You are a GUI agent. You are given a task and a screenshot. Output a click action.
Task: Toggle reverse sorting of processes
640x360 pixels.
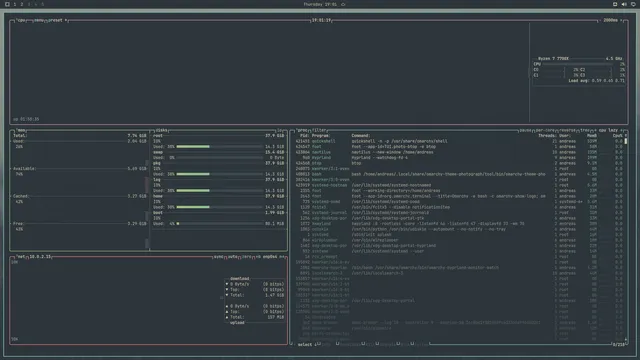point(567,130)
